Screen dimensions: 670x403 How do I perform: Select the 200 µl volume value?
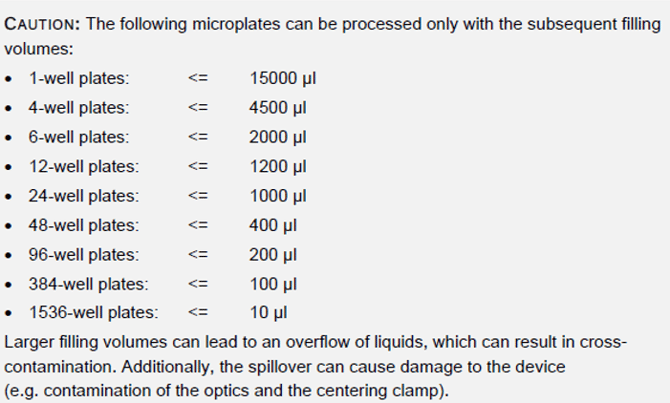273,255
